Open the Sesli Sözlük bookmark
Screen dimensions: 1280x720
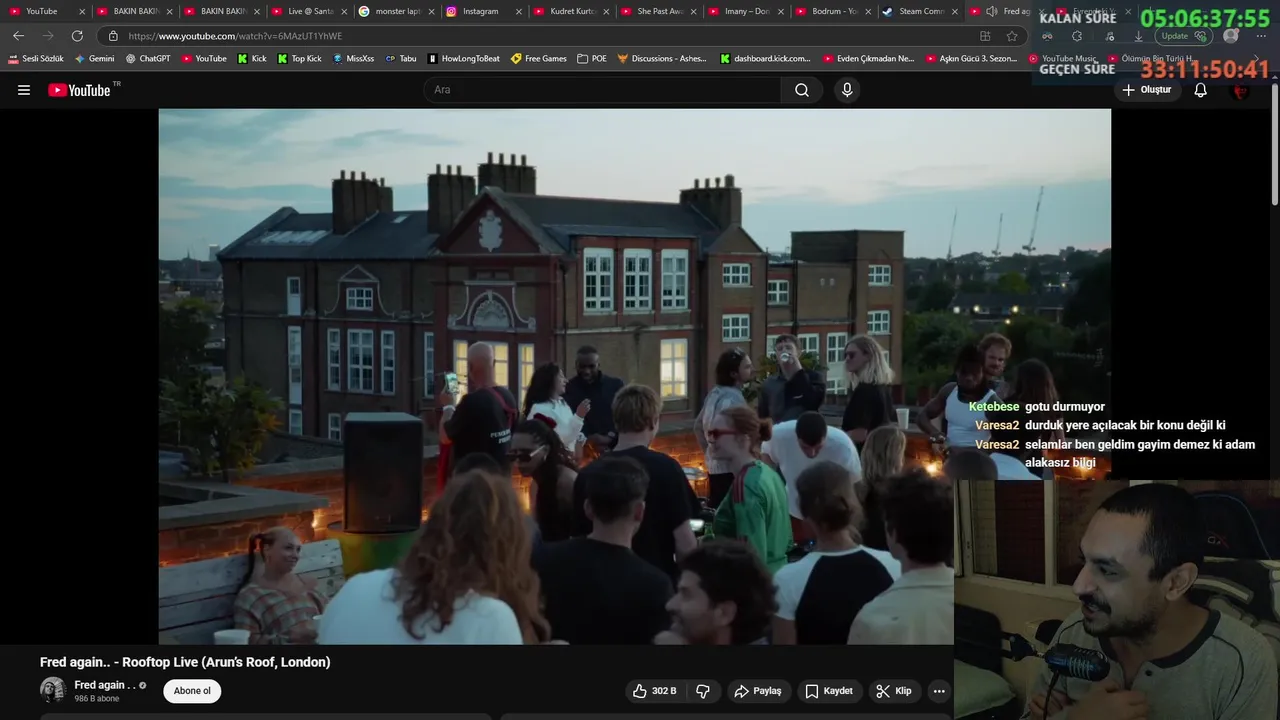pos(35,59)
